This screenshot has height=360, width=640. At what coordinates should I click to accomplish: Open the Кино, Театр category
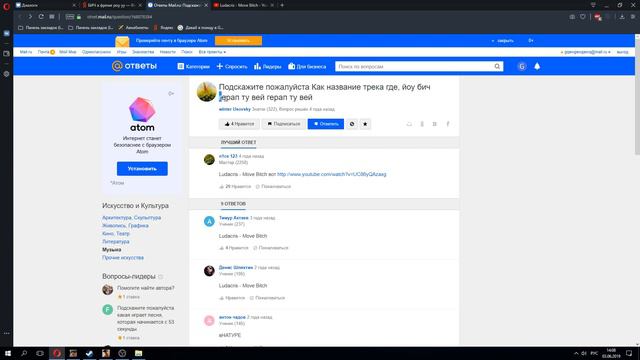[x=116, y=233]
